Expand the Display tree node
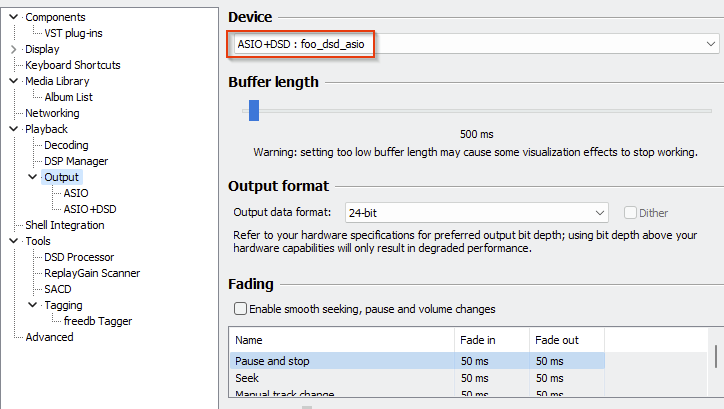The image size is (724, 409). (x=13, y=49)
